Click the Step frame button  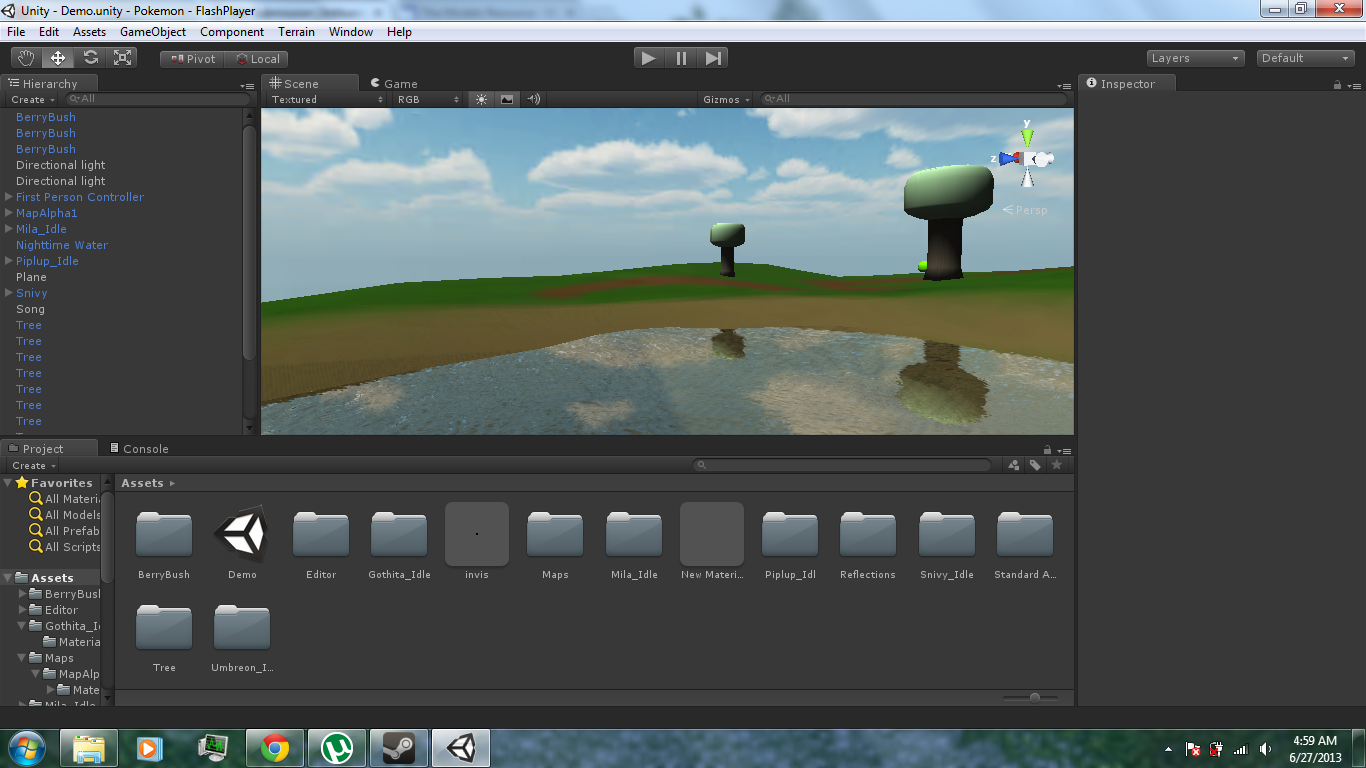[713, 58]
